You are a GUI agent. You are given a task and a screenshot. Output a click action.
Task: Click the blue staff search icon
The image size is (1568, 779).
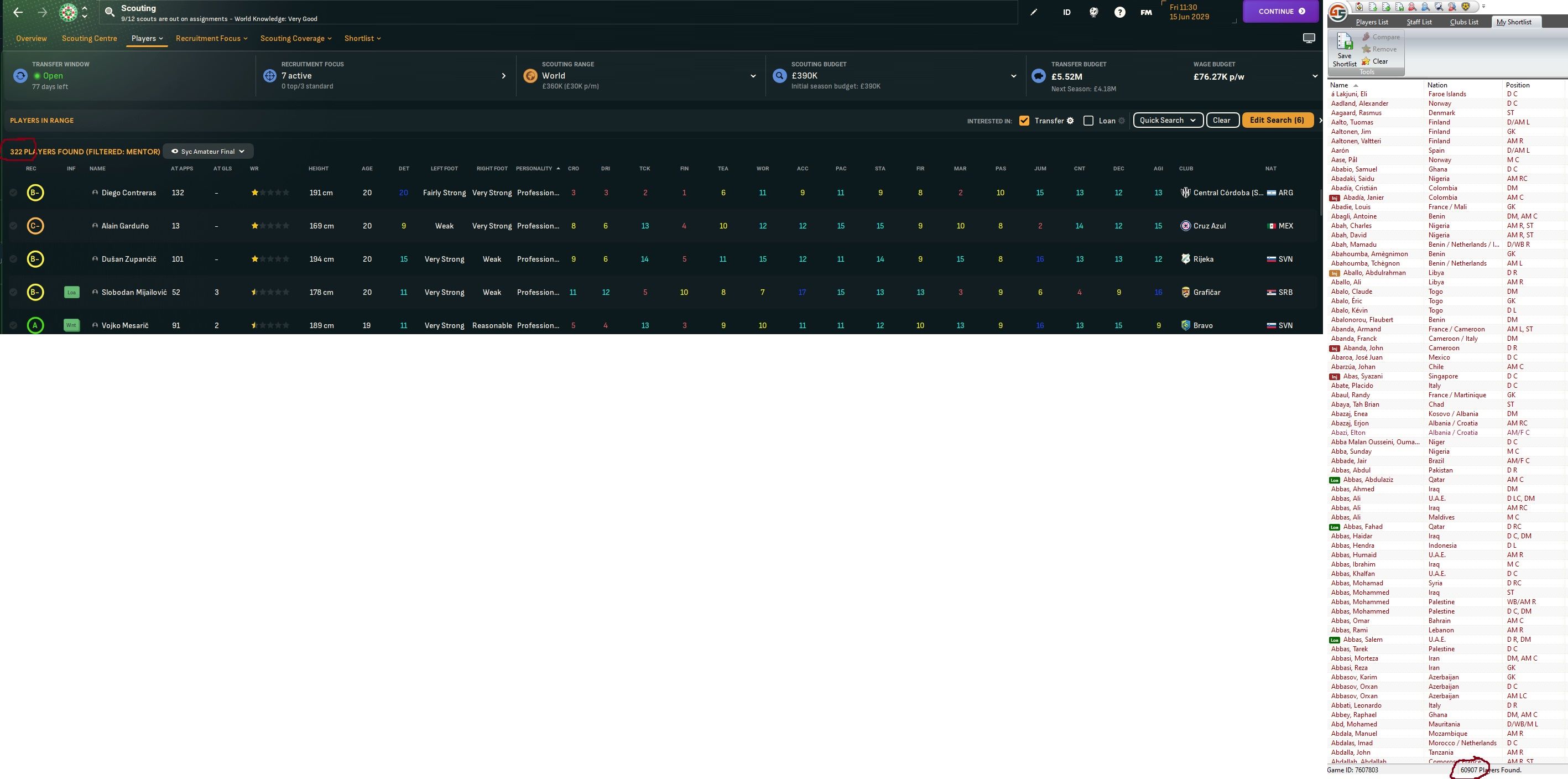point(1425,7)
